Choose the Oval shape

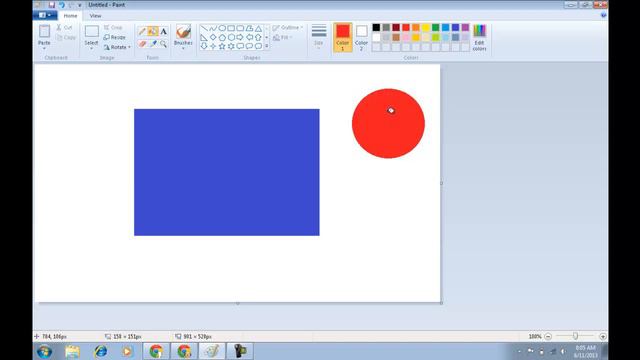point(222,28)
